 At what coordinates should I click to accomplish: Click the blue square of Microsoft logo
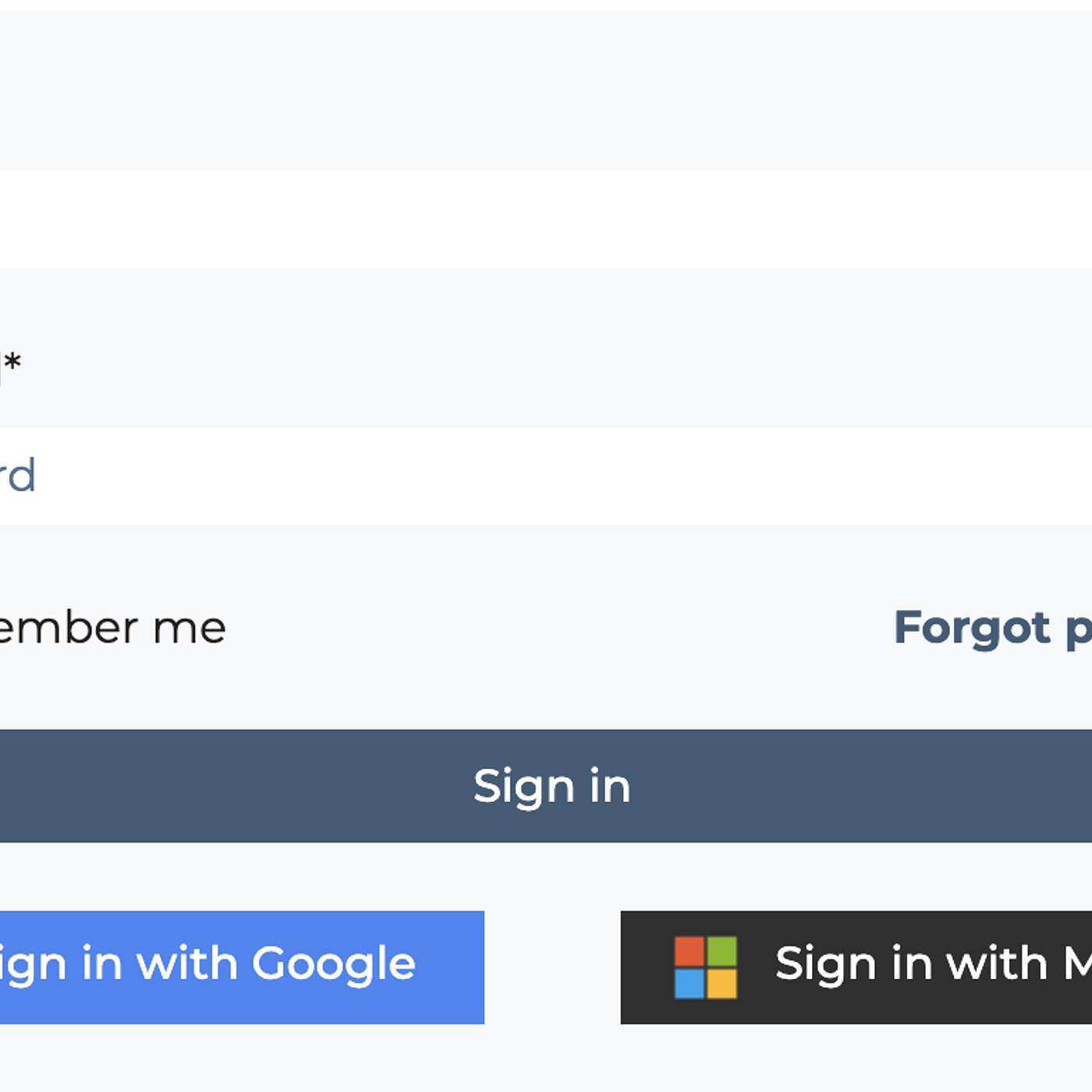pos(690,984)
